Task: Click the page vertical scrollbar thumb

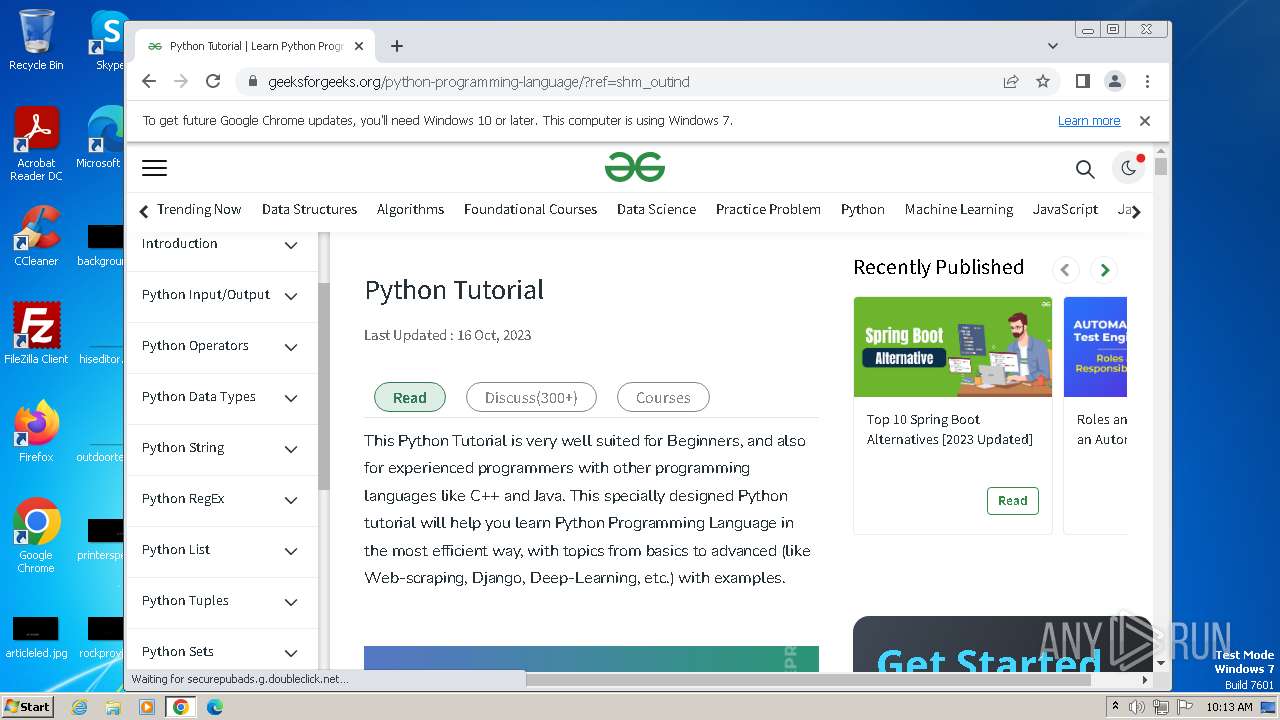Action: click(1160, 167)
